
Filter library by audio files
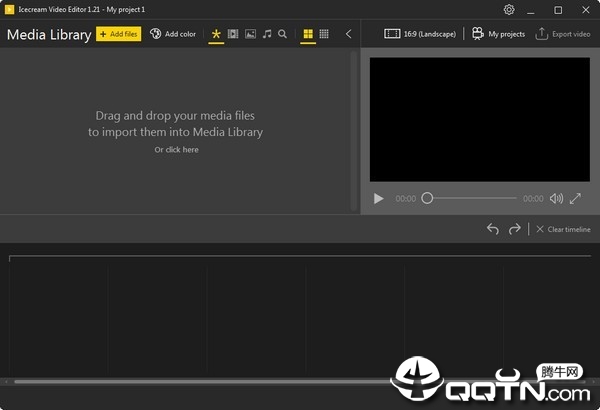[267, 34]
